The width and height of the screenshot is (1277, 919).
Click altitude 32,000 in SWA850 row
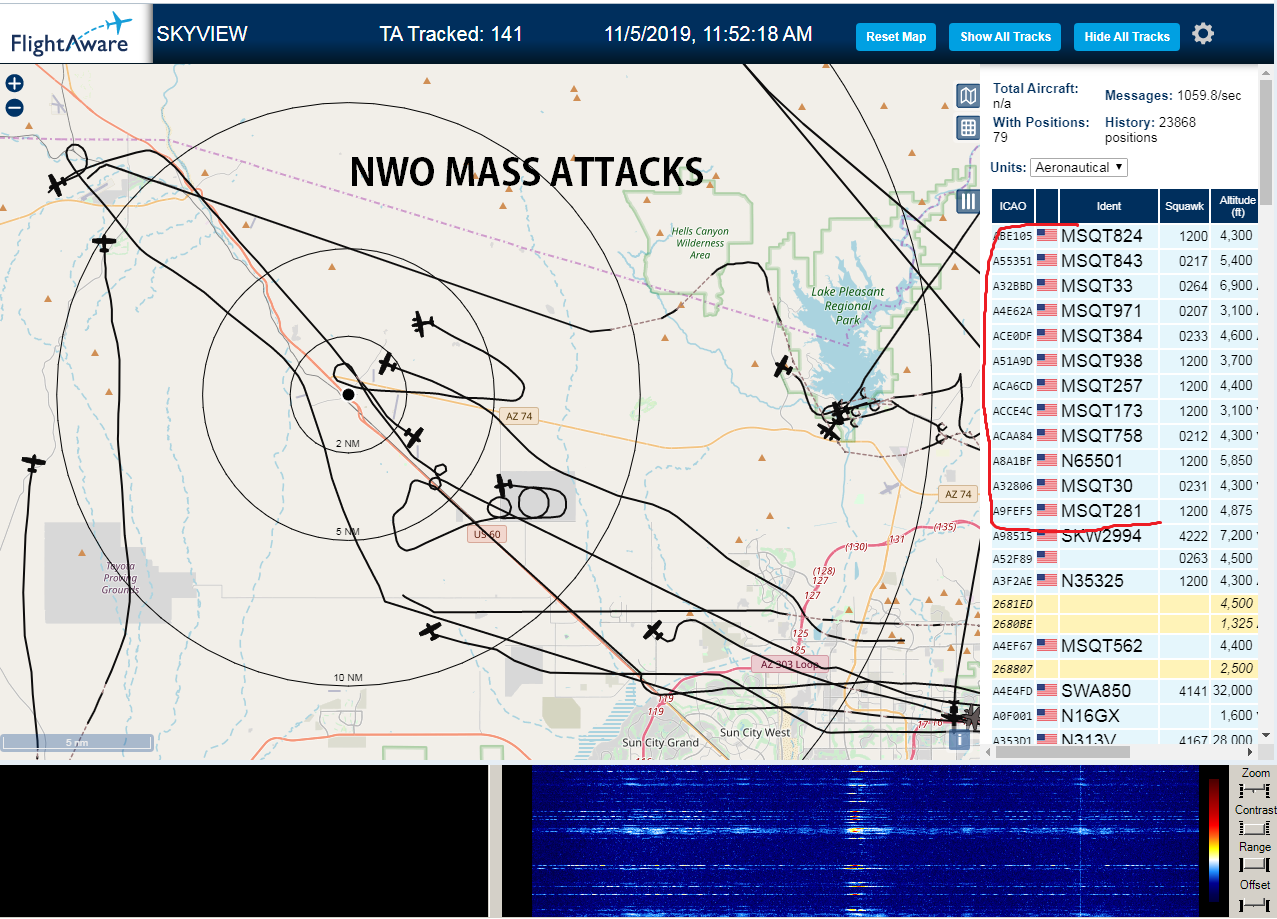point(1231,691)
